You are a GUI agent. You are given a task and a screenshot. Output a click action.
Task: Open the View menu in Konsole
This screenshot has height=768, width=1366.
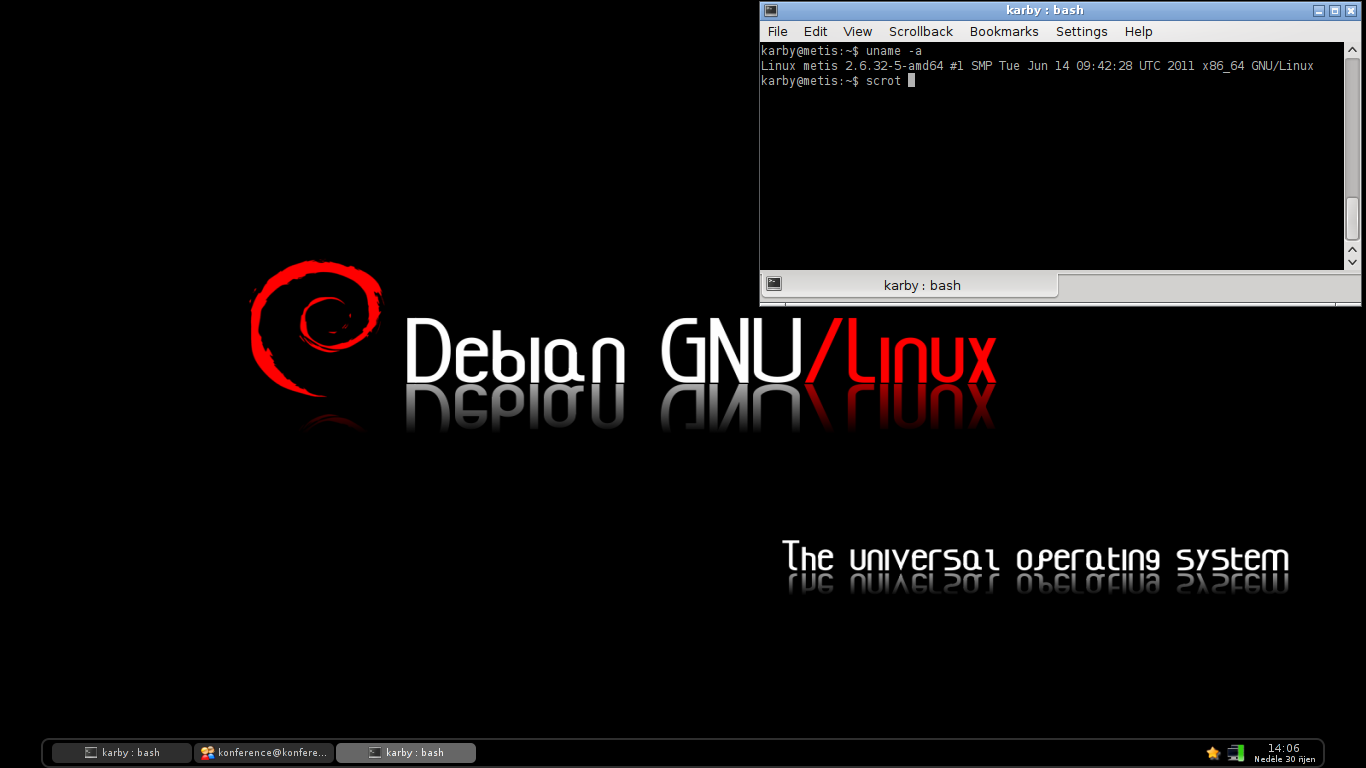[x=857, y=32]
